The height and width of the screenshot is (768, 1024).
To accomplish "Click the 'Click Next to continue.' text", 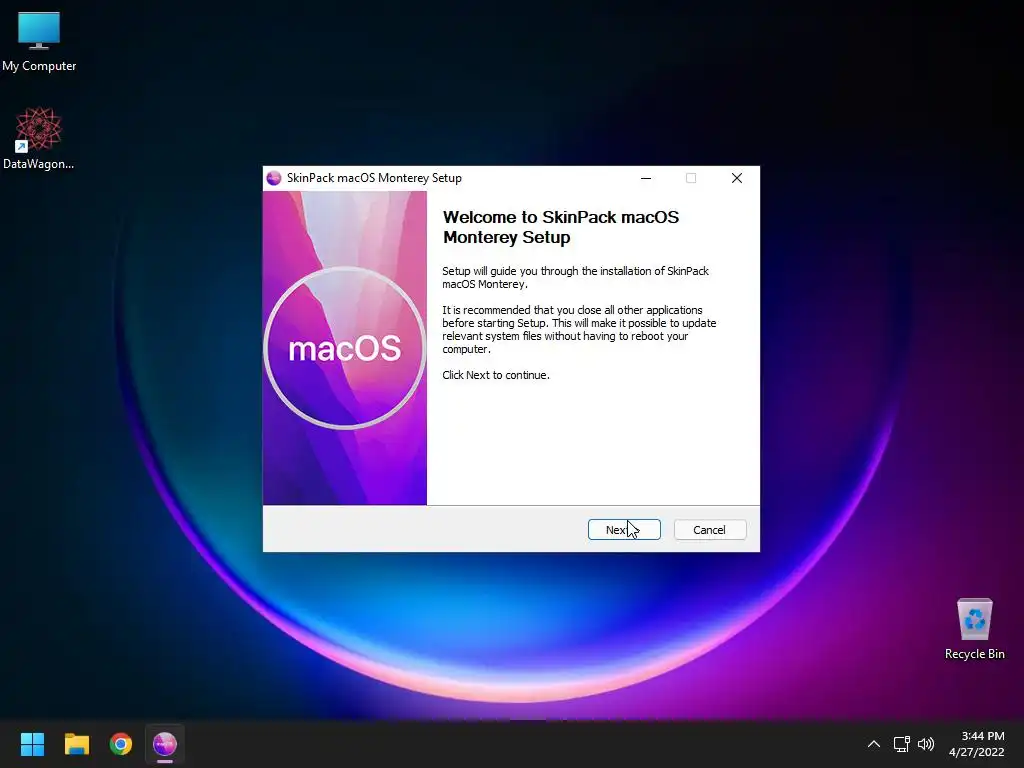I will pyautogui.click(x=496, y=375).
